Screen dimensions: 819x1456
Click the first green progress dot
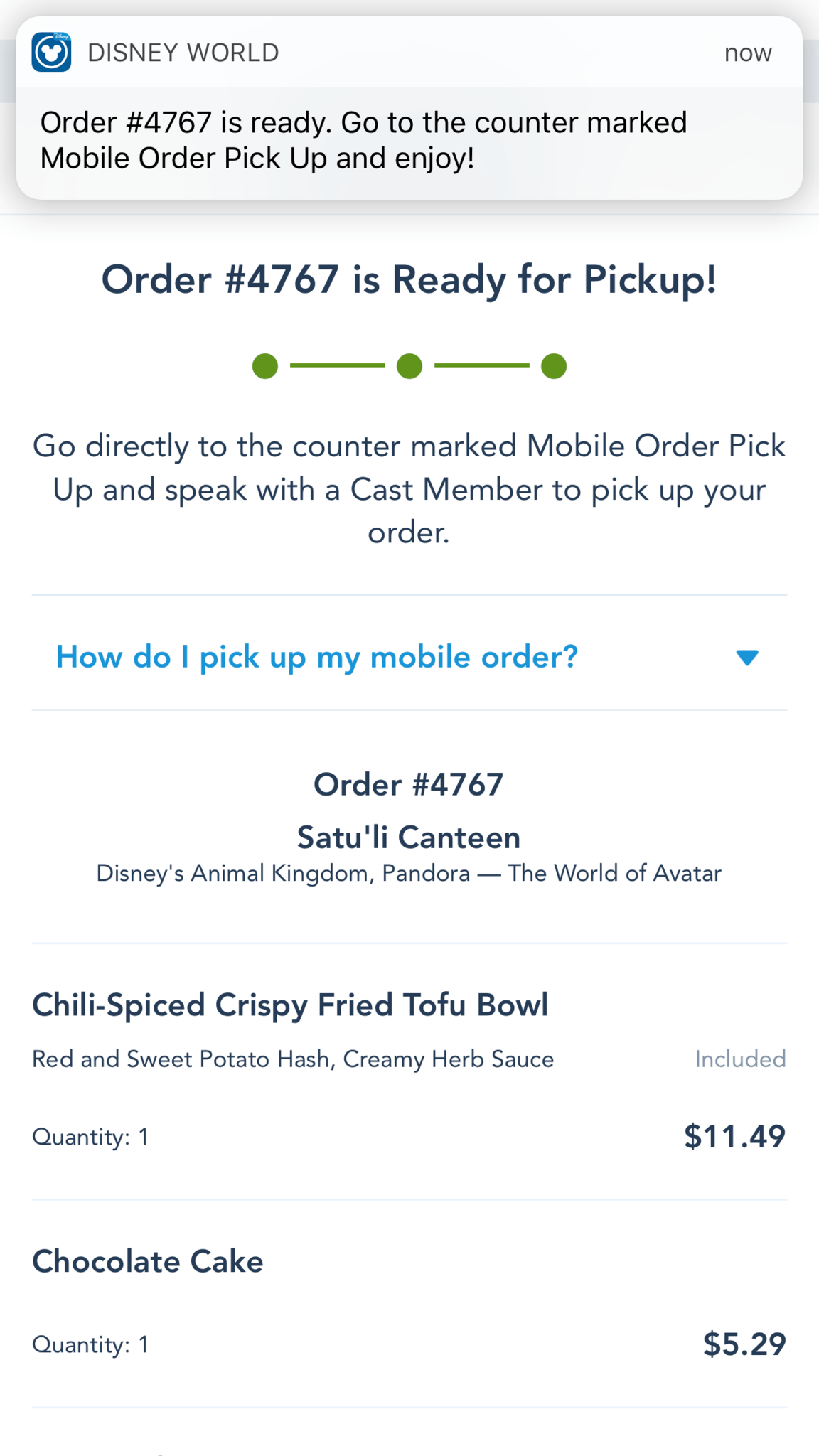(265, 366)
